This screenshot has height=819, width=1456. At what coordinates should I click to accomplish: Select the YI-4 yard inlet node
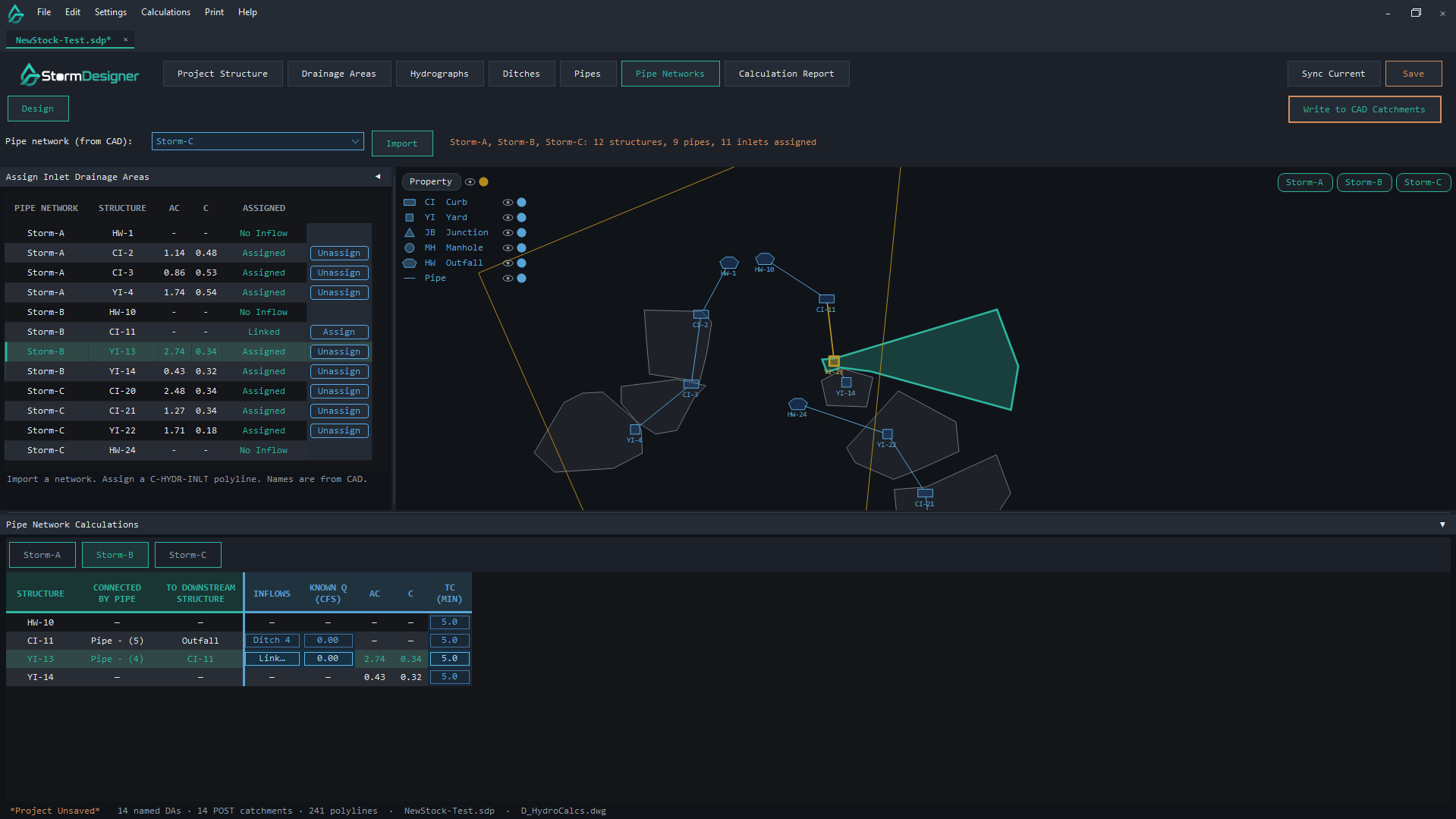click(x=635, y=430)
